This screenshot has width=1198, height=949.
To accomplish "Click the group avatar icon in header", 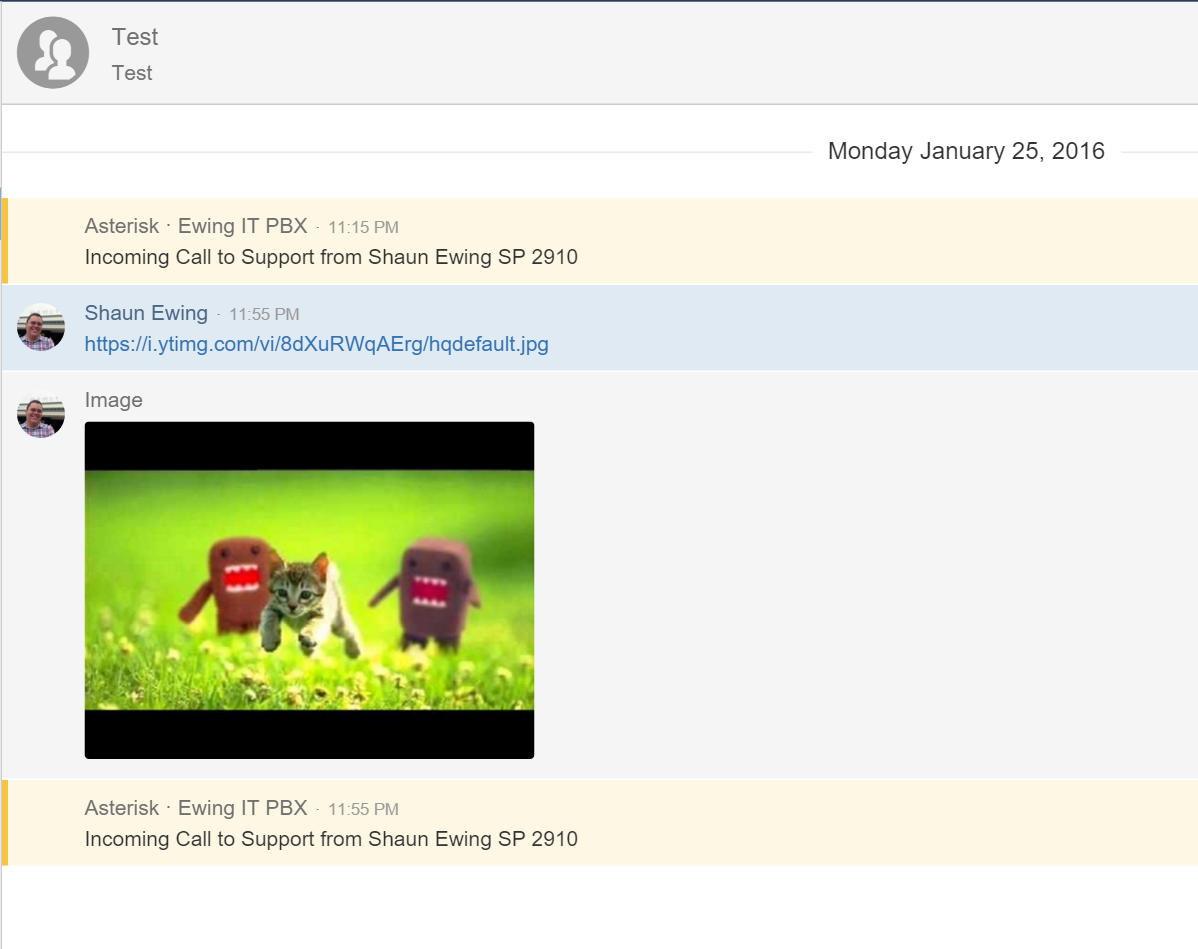I will (53, 53).
